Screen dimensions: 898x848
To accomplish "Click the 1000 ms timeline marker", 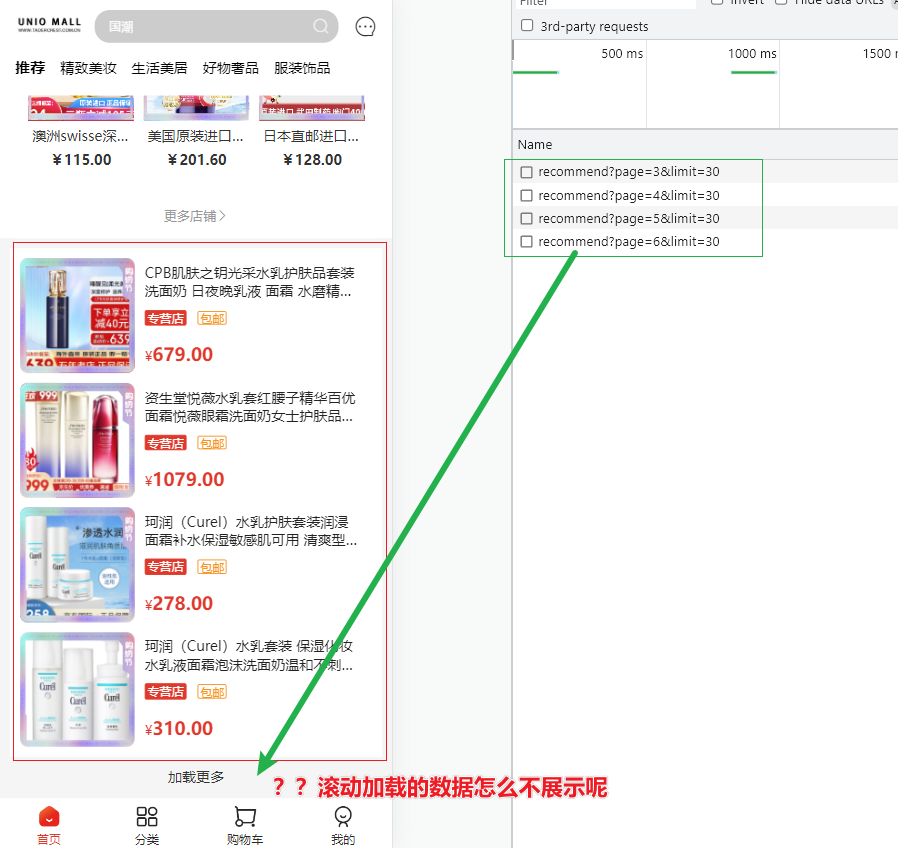I will (x=752, y=54).
